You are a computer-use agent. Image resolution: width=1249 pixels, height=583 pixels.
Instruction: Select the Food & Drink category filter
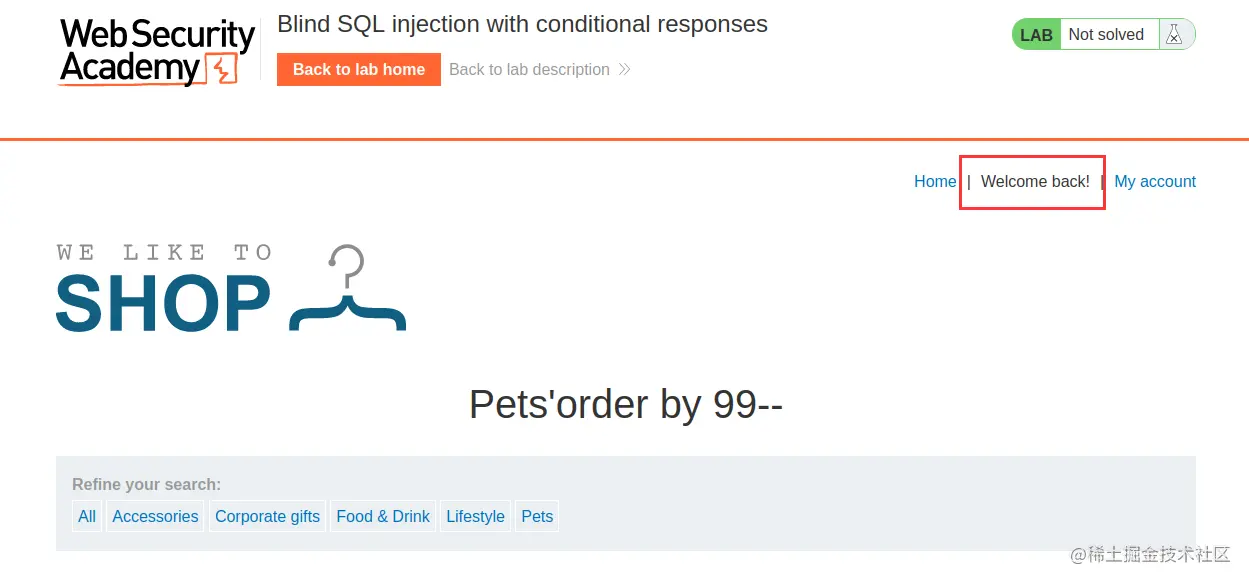point(383,516)
